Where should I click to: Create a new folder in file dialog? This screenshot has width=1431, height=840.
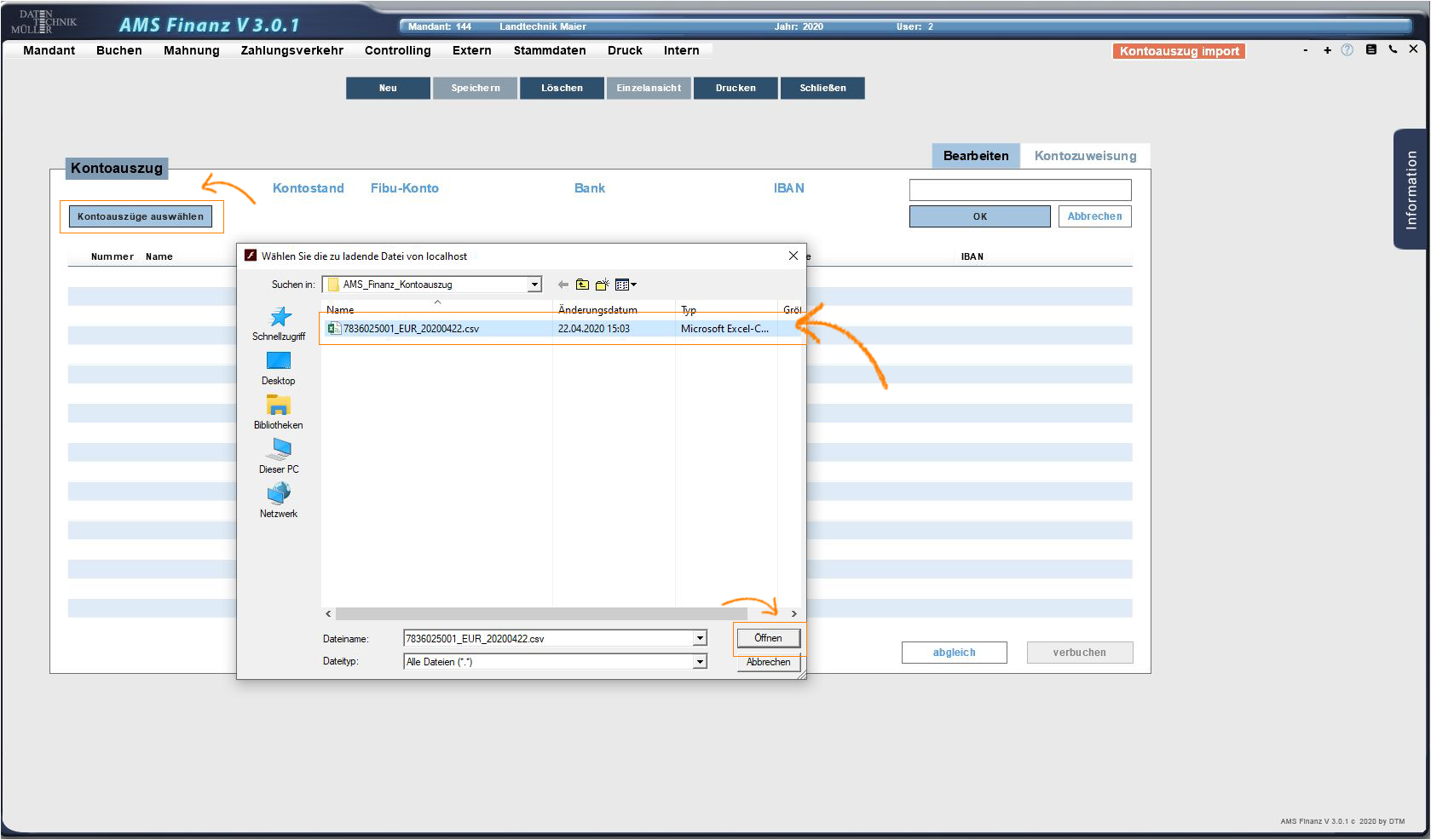click(x=602, y=285)
